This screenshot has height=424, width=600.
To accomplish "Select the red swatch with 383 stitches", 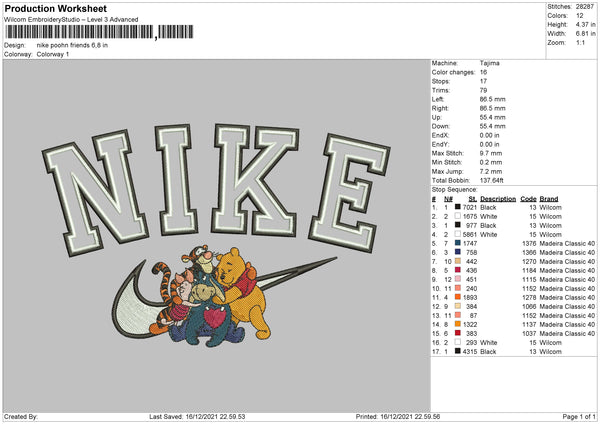I will point(458,333).
